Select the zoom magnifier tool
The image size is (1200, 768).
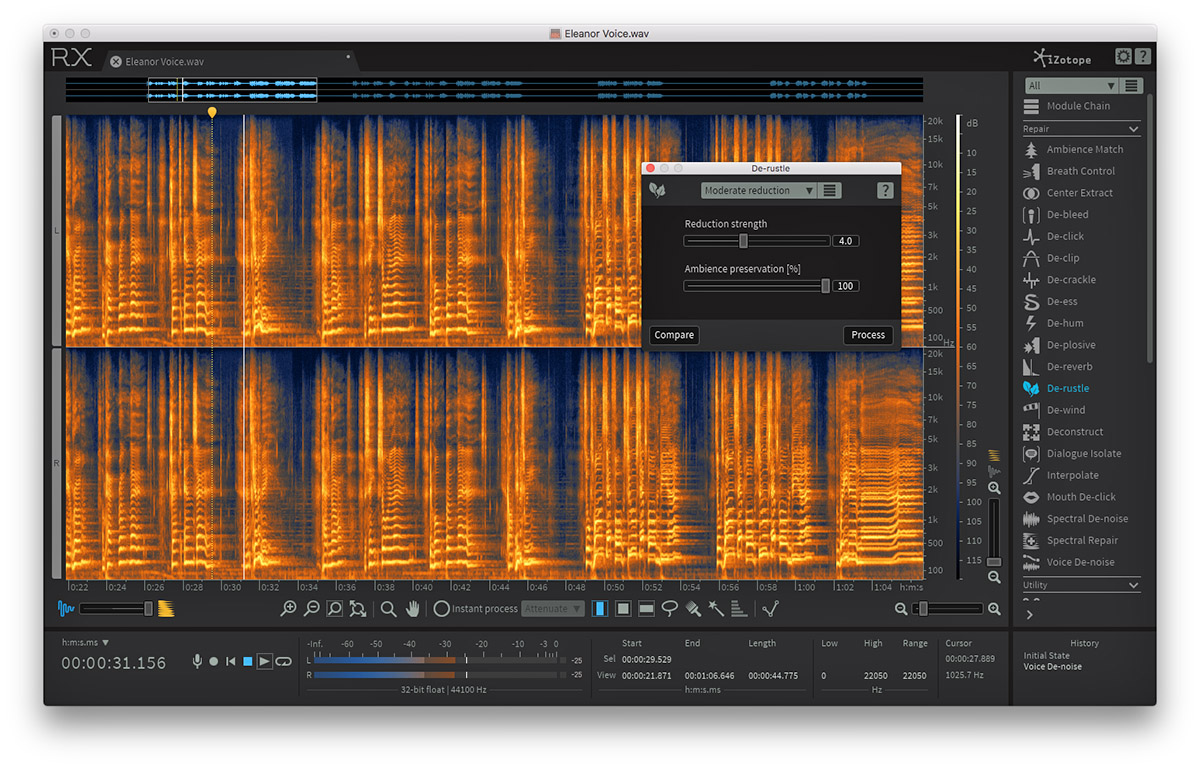click(x=388, y=608)
